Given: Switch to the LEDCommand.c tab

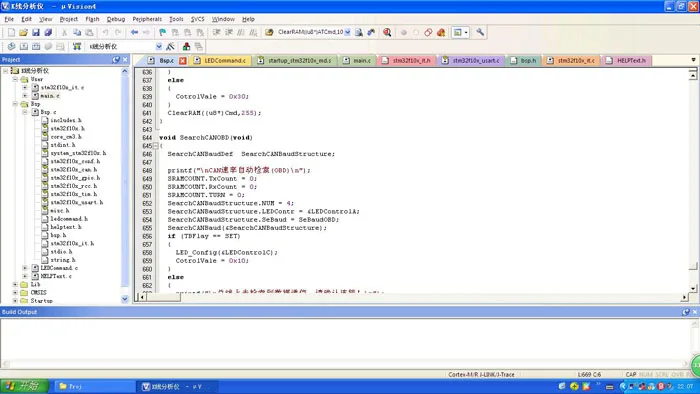Looking at the screenshot, I should [x=221, y=60].
